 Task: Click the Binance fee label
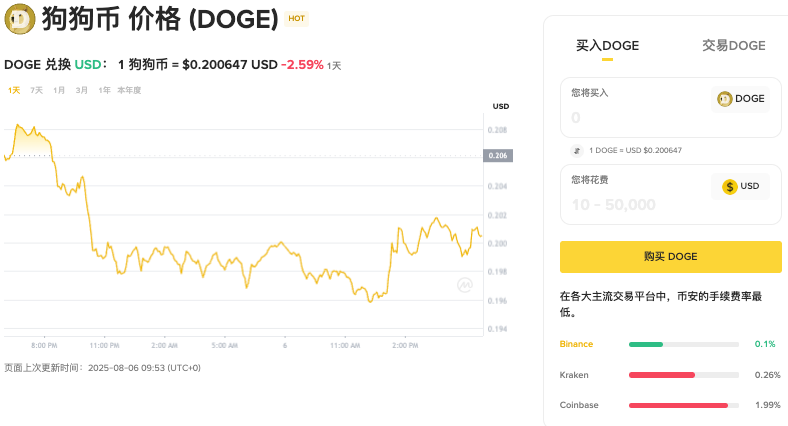(576, 344)
